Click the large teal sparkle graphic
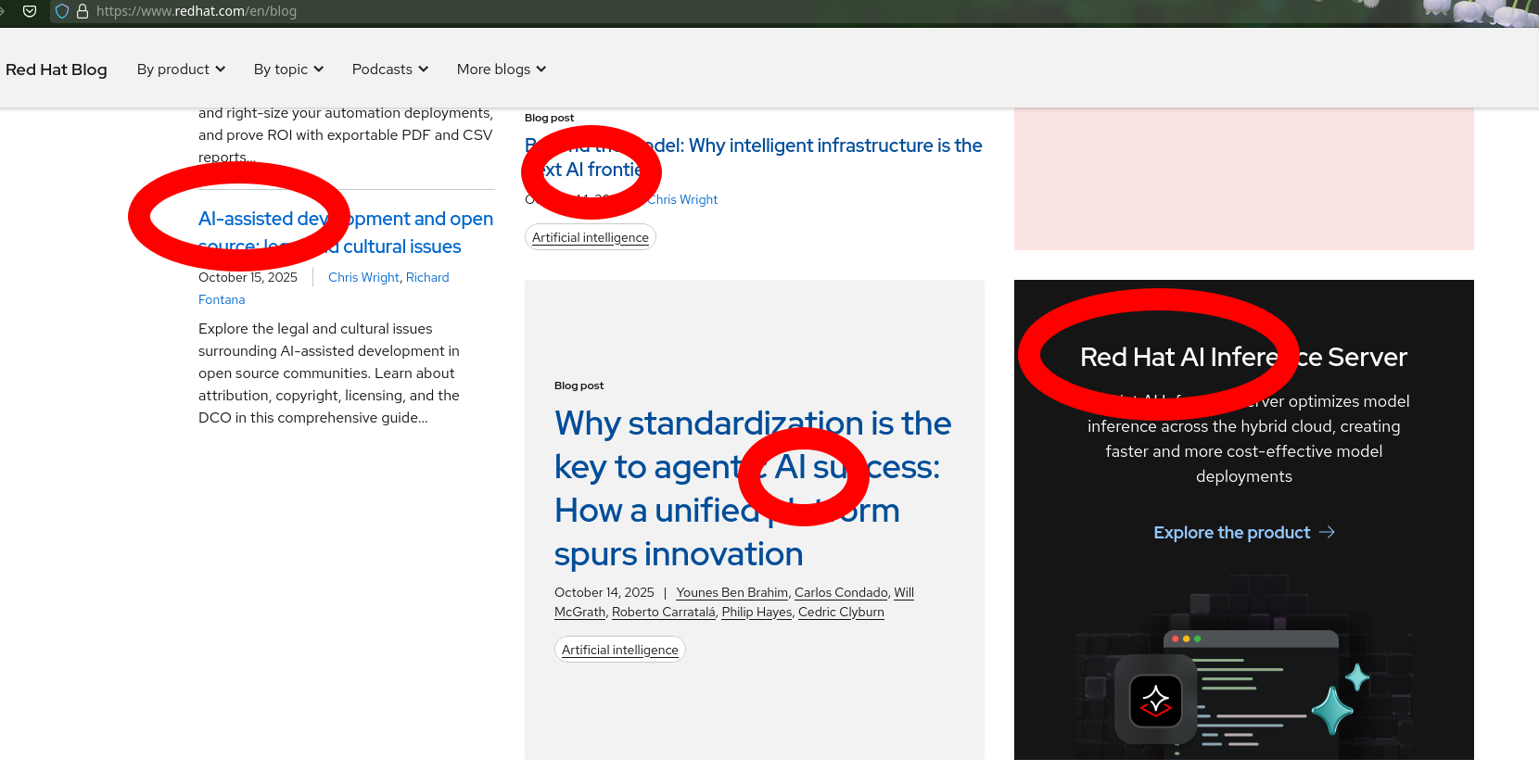The height and width of the screenshot is (784, 1539). (1332, 711)
